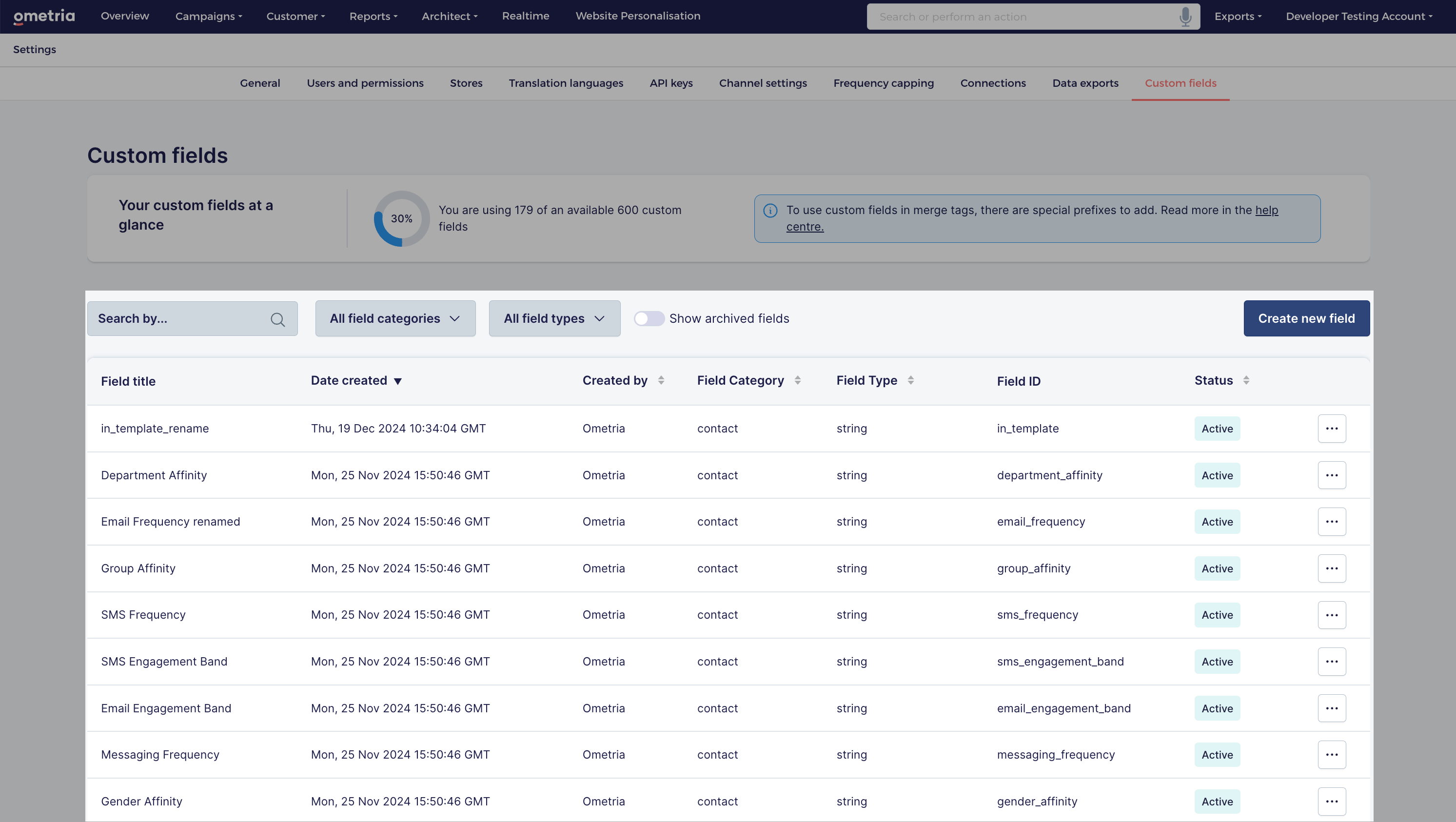Click messaging_frequency field ID
Viewport: 1456px width, 822px height.
[x=1056, y=755]
